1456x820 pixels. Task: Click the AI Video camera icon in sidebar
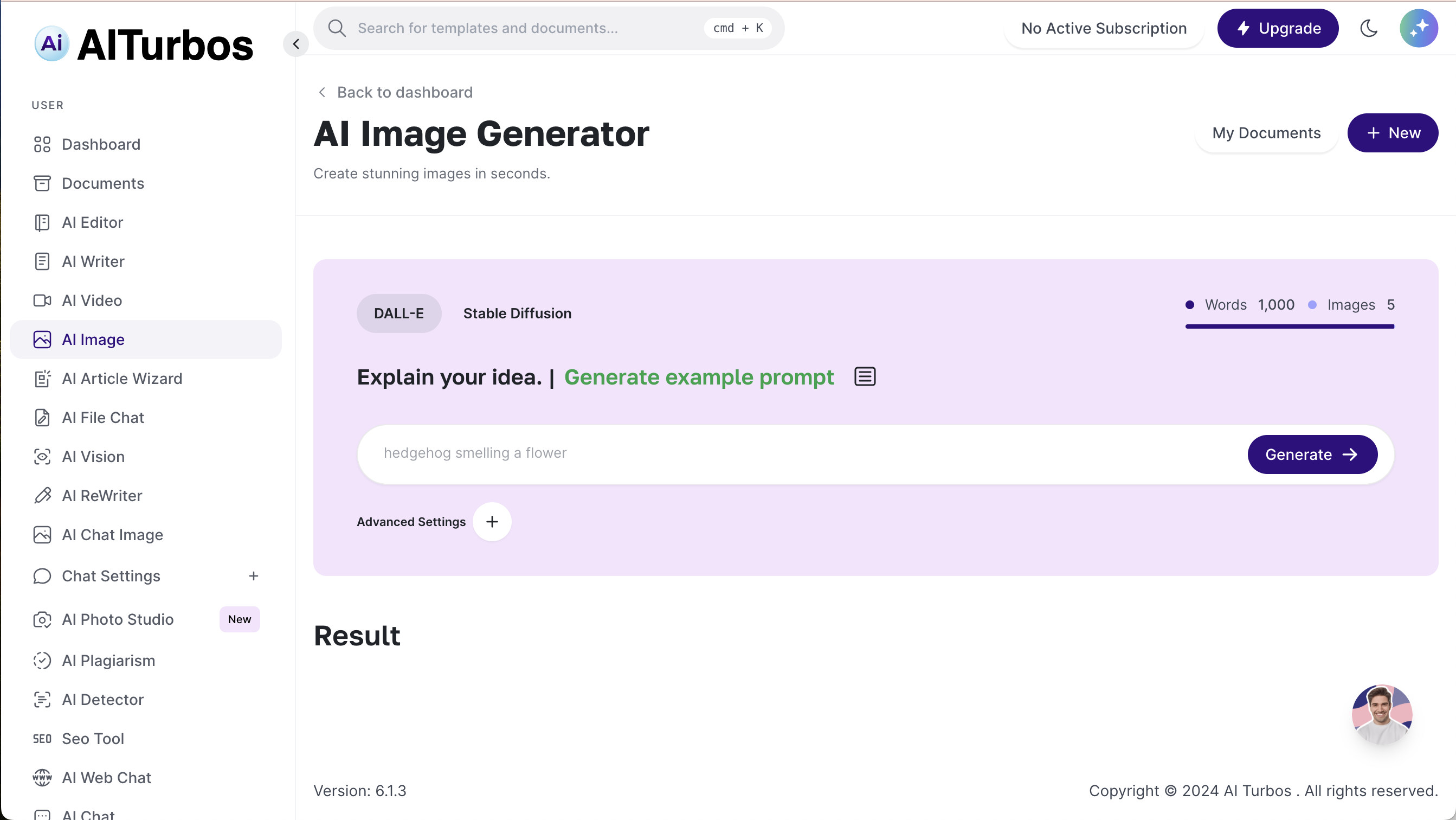coord(42,300)
